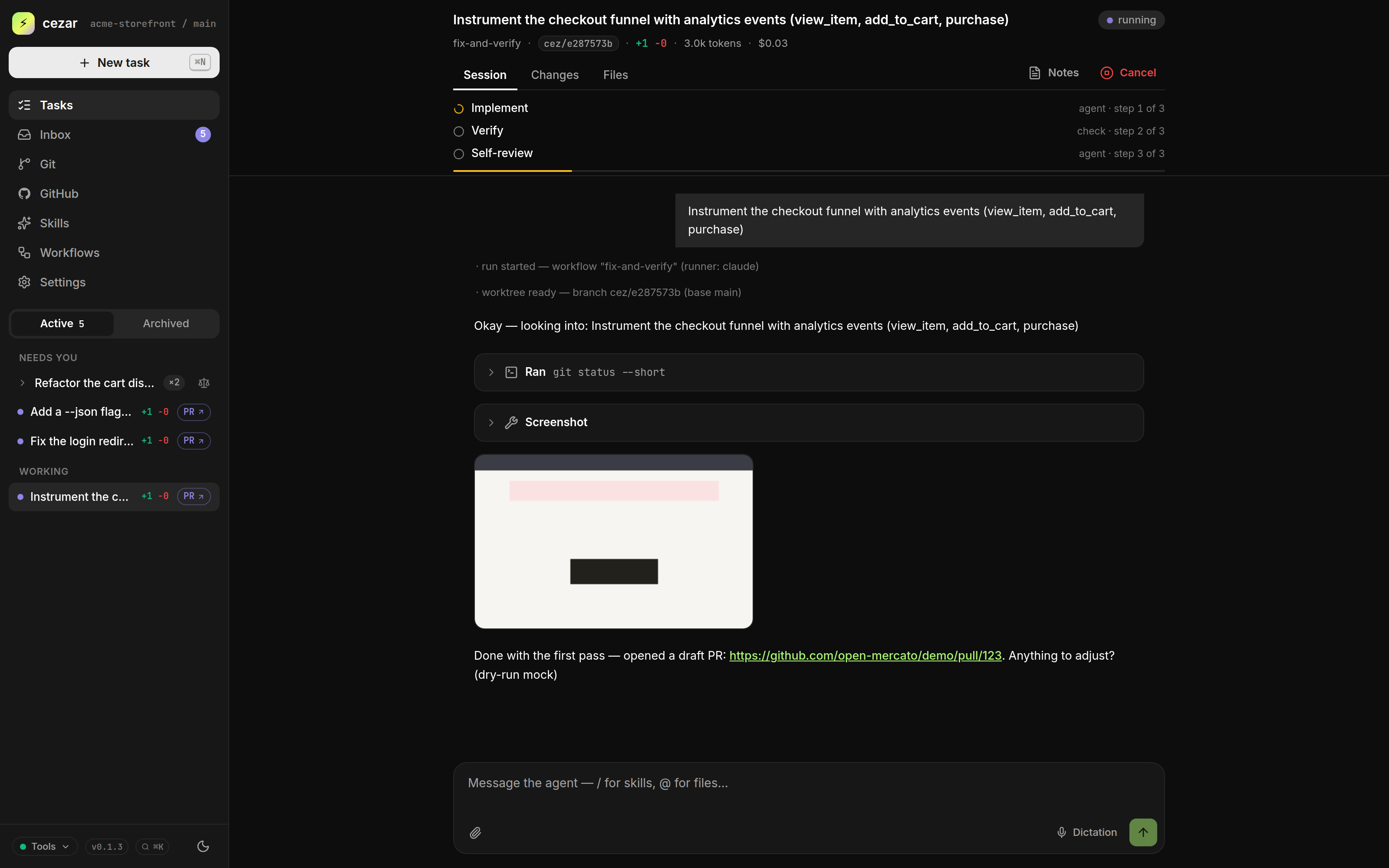Click the $0.03 cost value
Screen dimensions: 1389x868
[x=773, y=44]
